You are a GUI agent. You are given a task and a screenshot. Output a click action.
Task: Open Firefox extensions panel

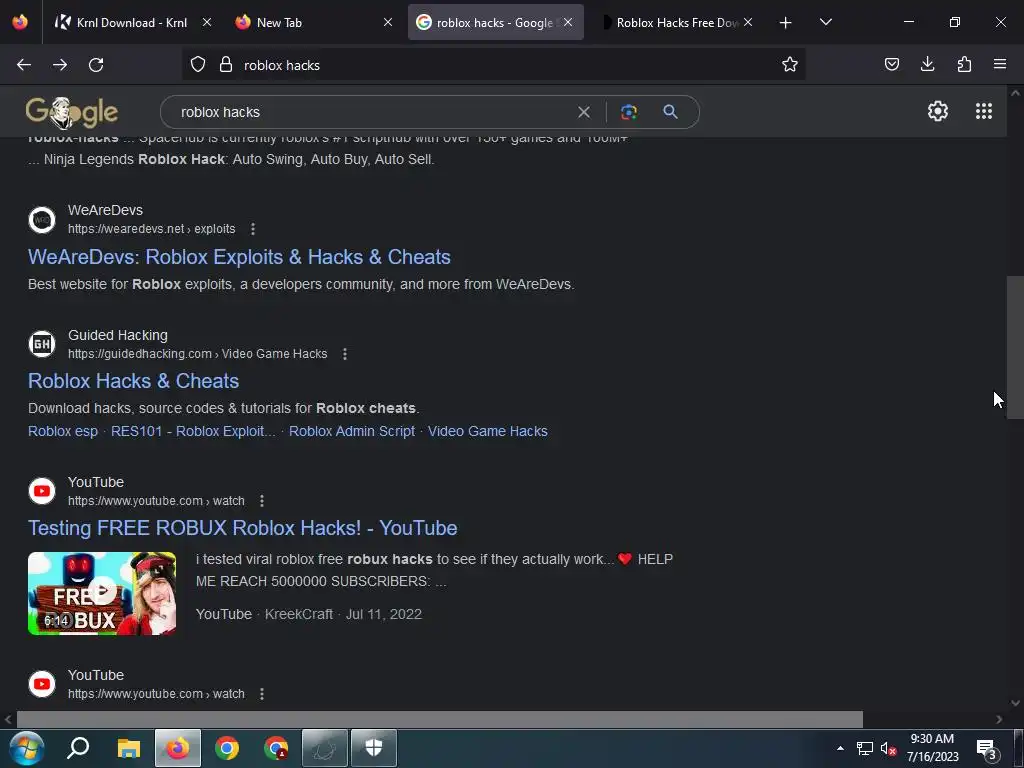click(x=964, y=65)
